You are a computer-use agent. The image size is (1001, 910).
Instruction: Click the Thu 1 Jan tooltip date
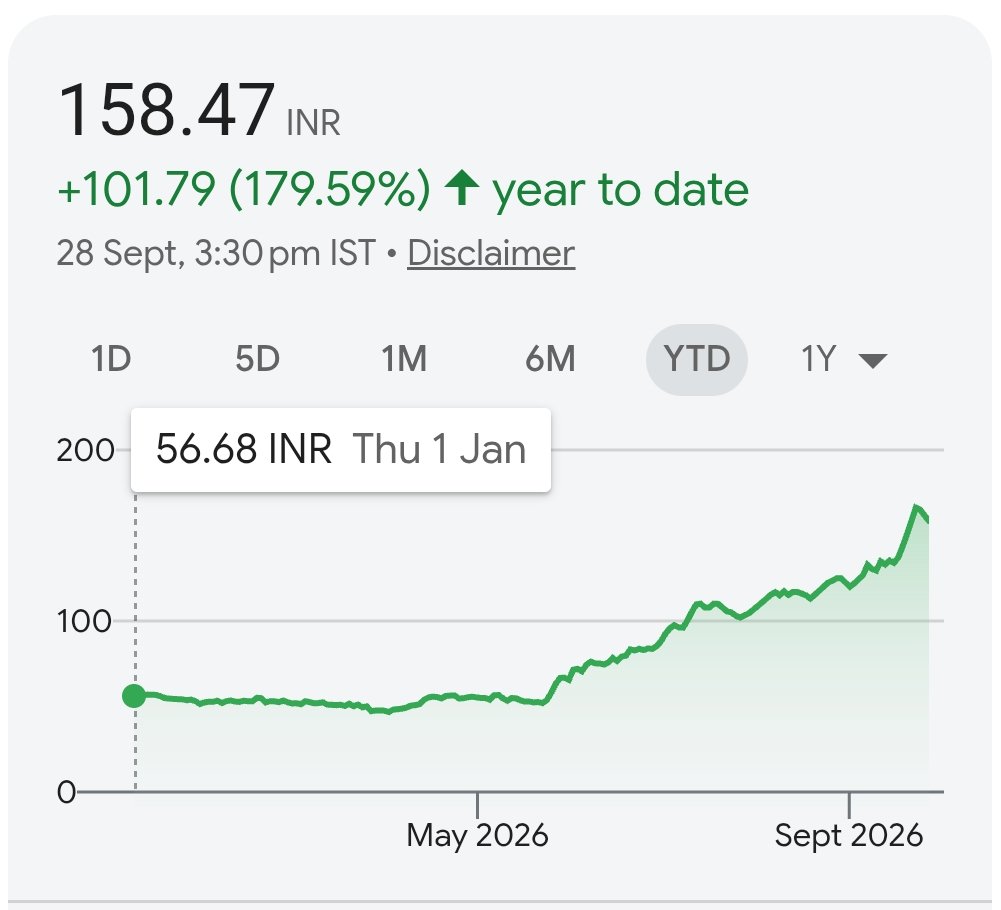(439, 449)
